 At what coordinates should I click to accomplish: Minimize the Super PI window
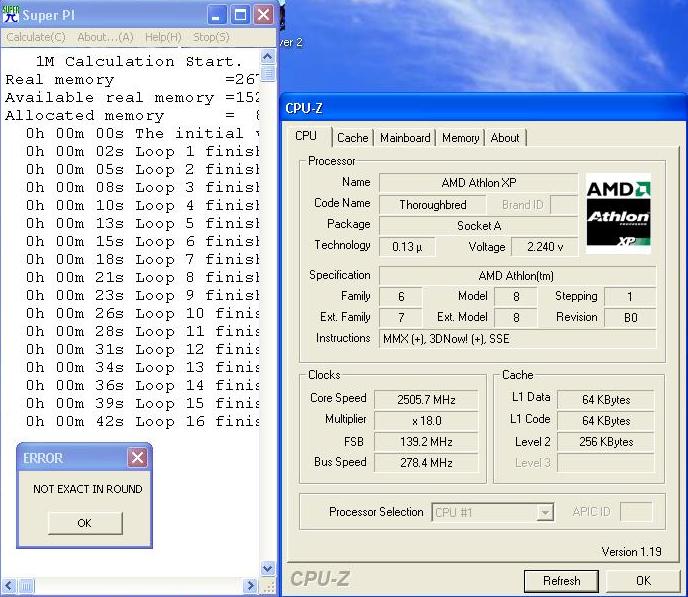(x=216, y=15)
